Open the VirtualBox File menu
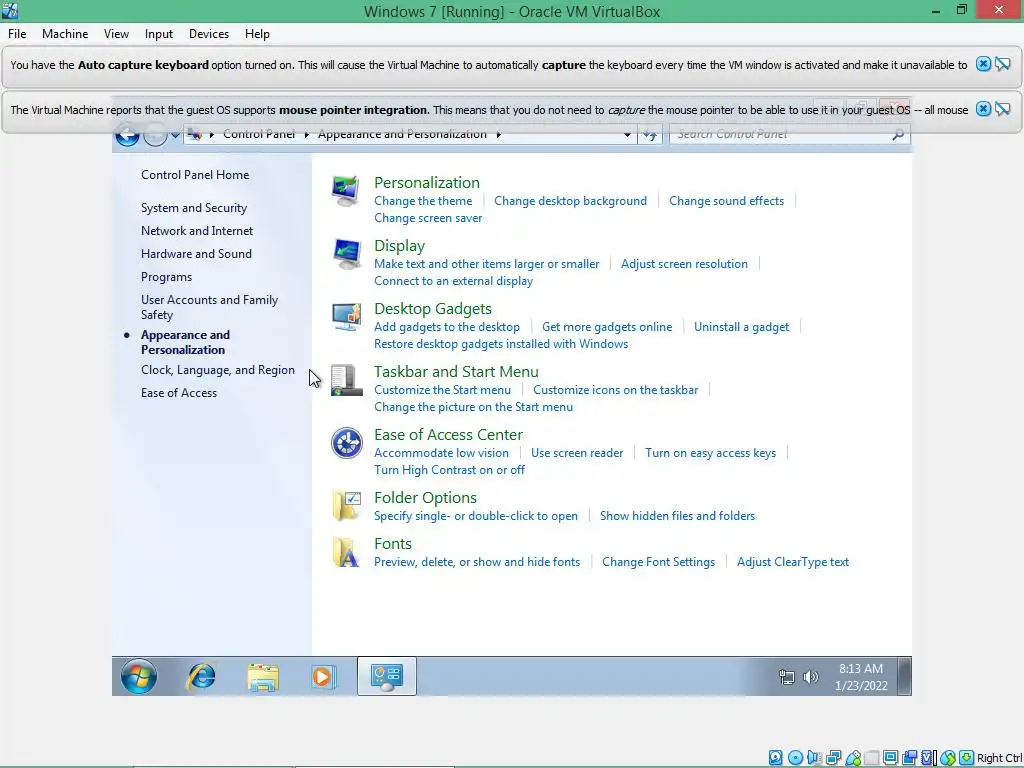 click(17, 34)
